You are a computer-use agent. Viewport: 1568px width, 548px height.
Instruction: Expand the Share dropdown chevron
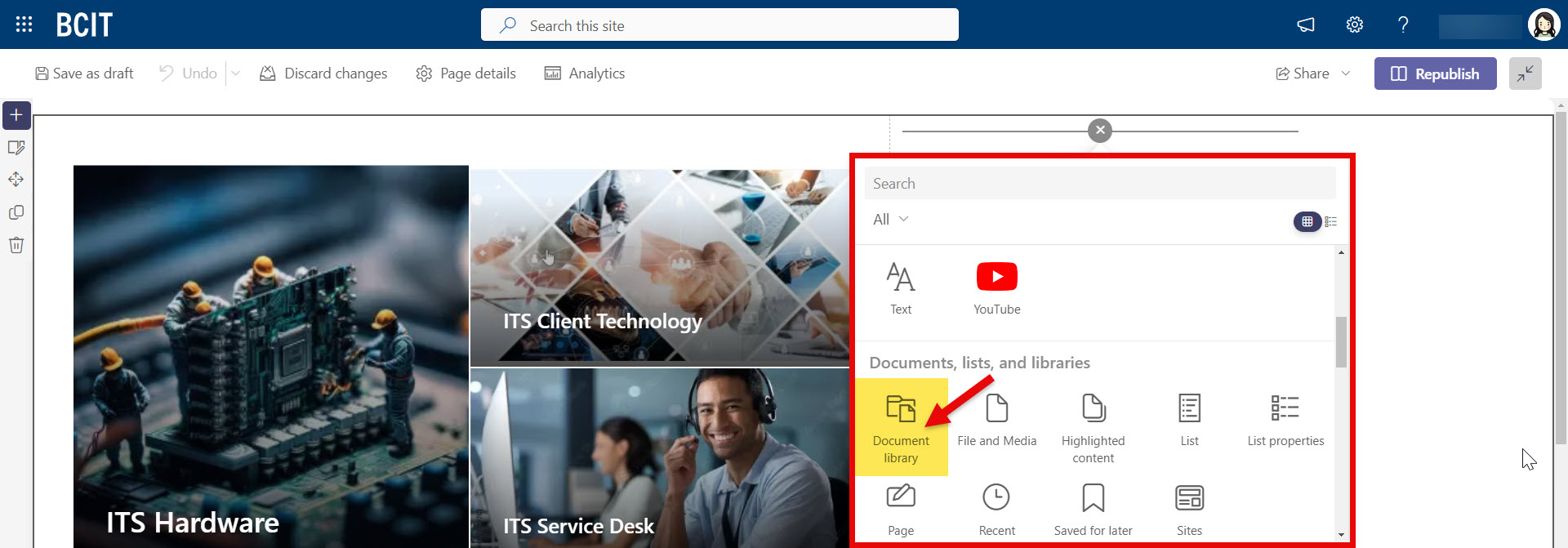(x=1346, y=74)
